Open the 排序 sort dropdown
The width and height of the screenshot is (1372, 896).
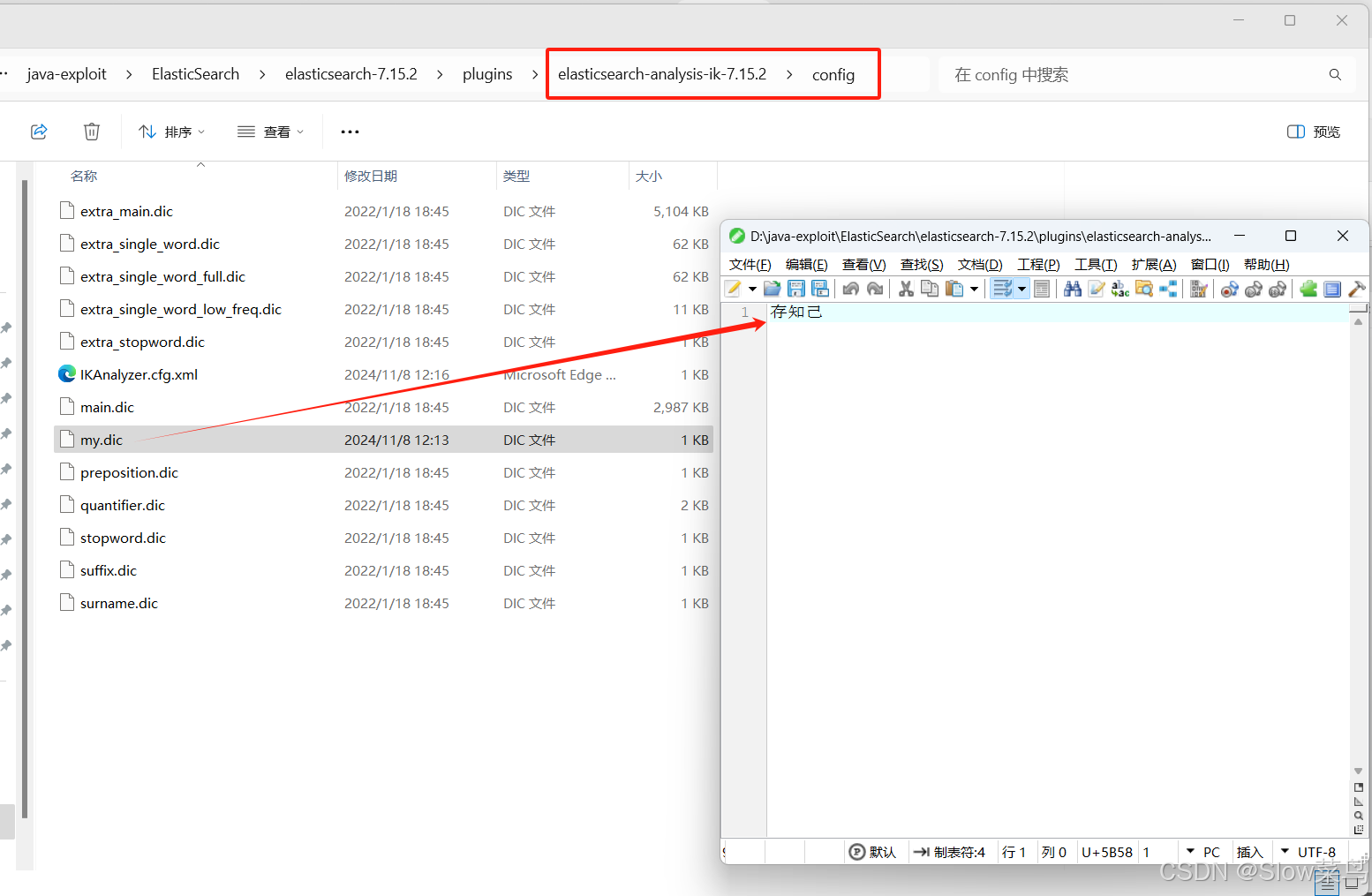(172, 132)
